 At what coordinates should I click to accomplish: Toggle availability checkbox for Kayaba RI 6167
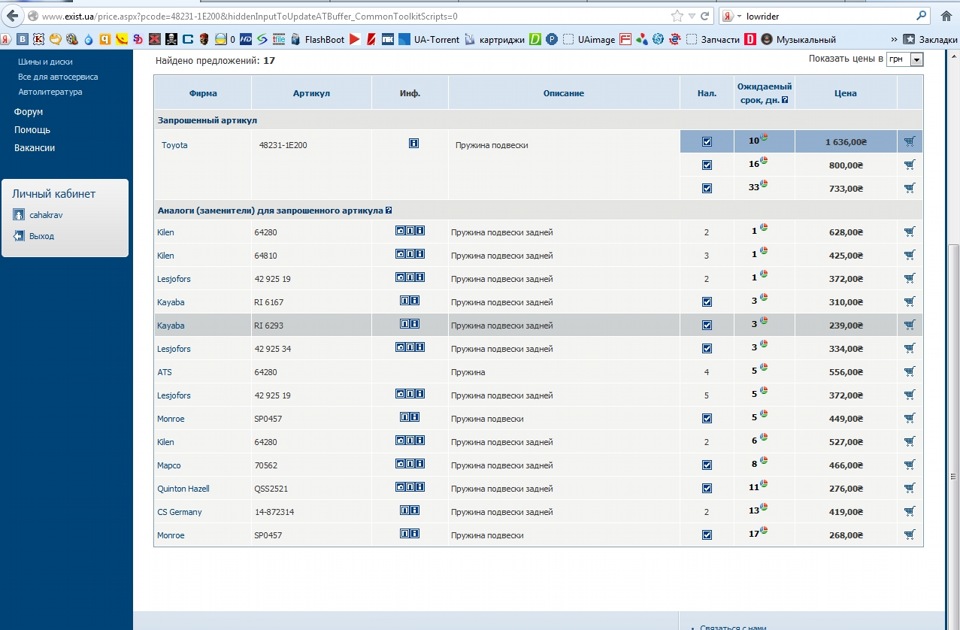707,302
